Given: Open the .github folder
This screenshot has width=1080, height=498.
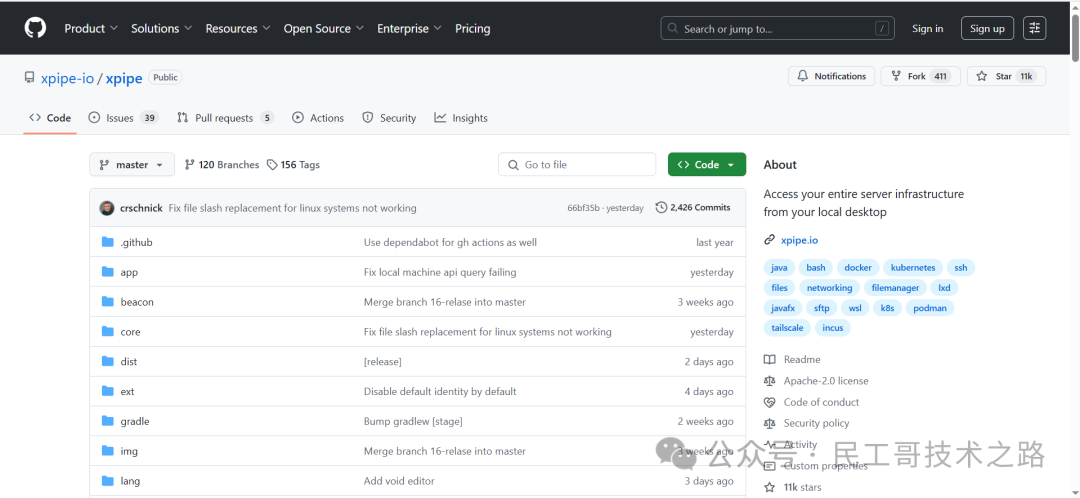Looking at the screenshot, I should point(136,242).
